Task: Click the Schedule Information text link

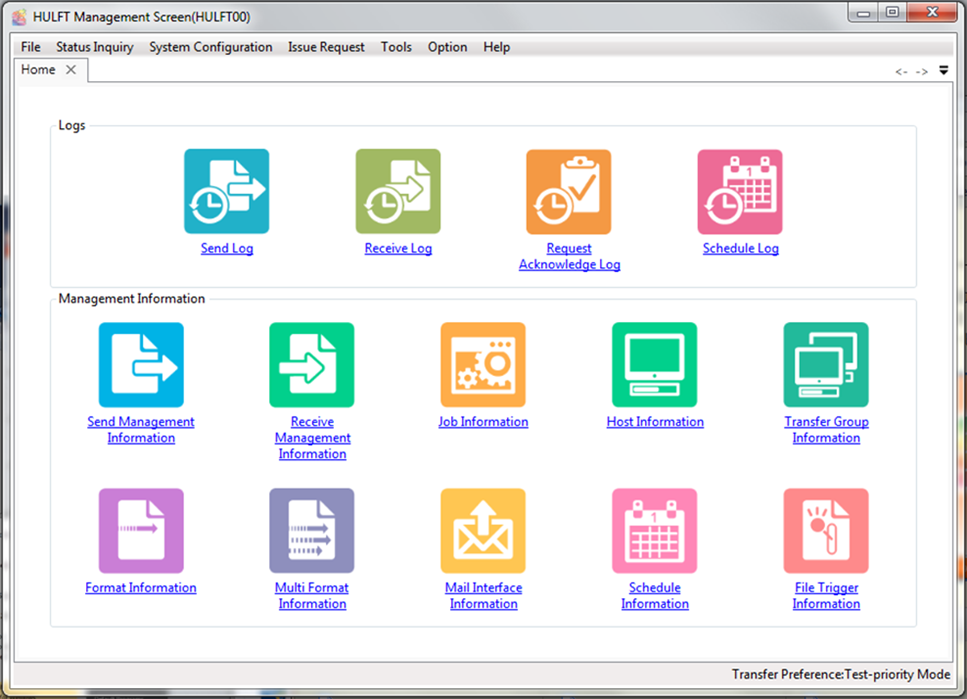Action: point(654,596)
